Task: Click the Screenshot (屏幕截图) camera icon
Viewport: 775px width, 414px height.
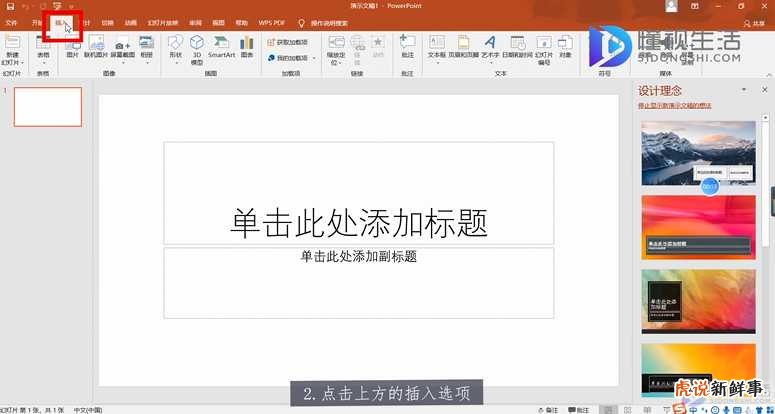Action: (x=123, y=43)
